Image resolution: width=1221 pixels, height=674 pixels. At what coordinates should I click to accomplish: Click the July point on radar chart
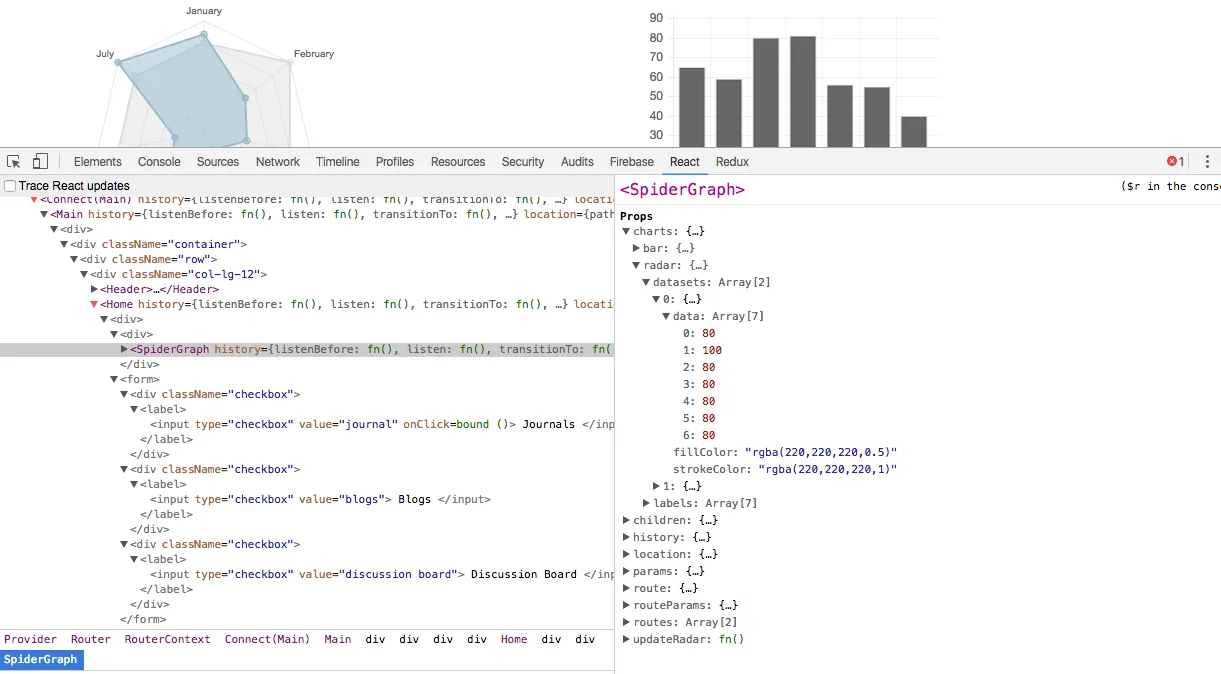(119, 63)
